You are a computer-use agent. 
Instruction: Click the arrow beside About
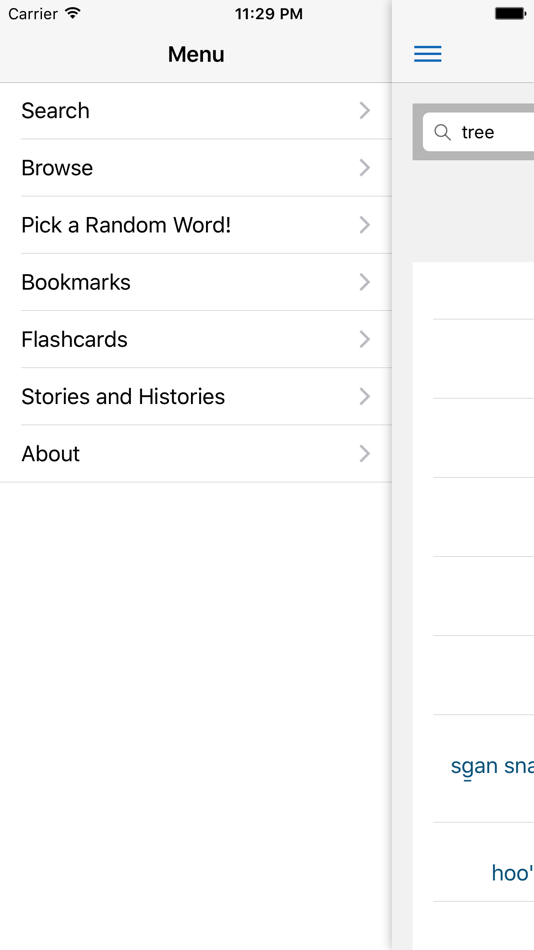click(x=364, y=454)
